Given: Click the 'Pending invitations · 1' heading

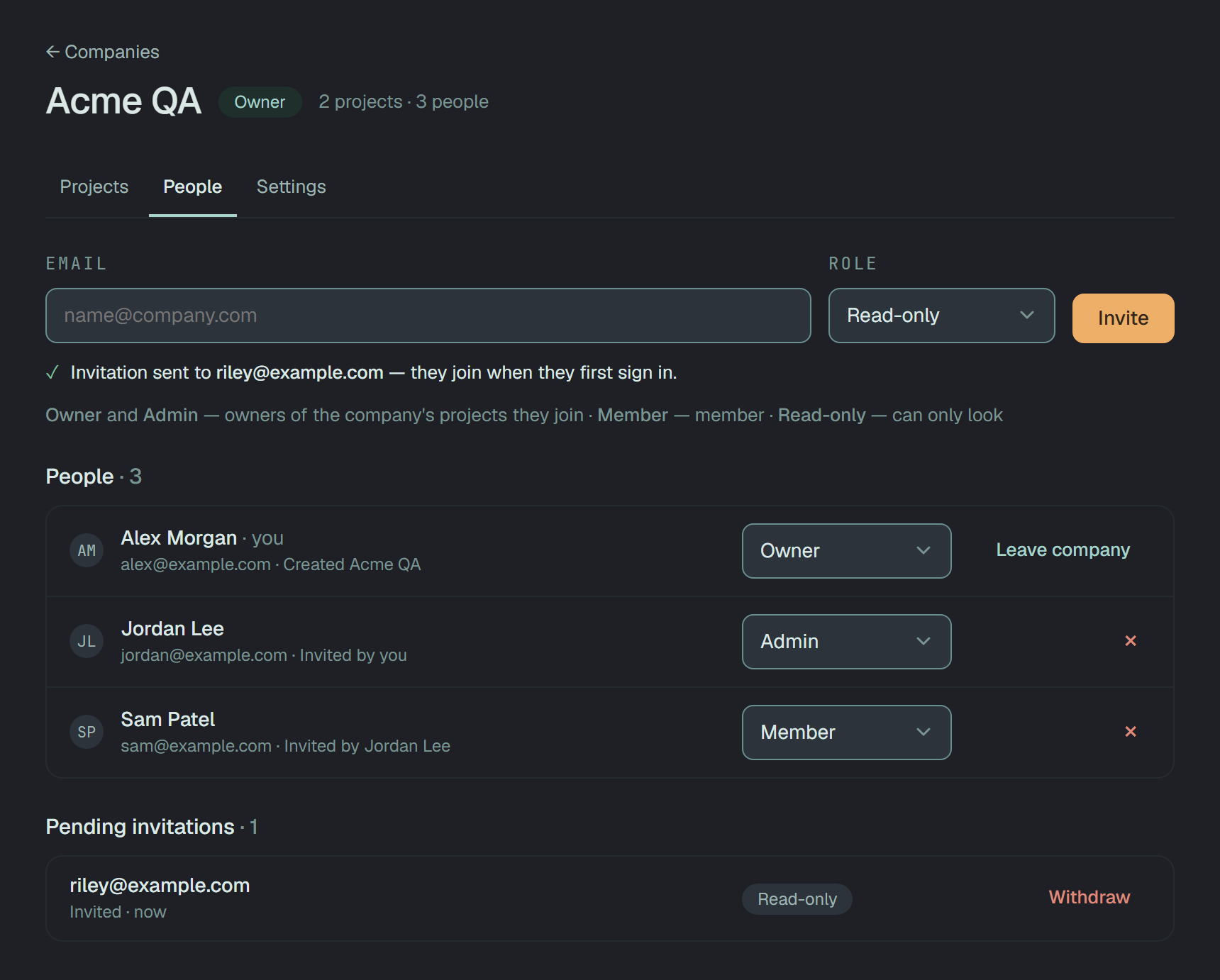Looking at the screenshot, I should pos(152,827).
